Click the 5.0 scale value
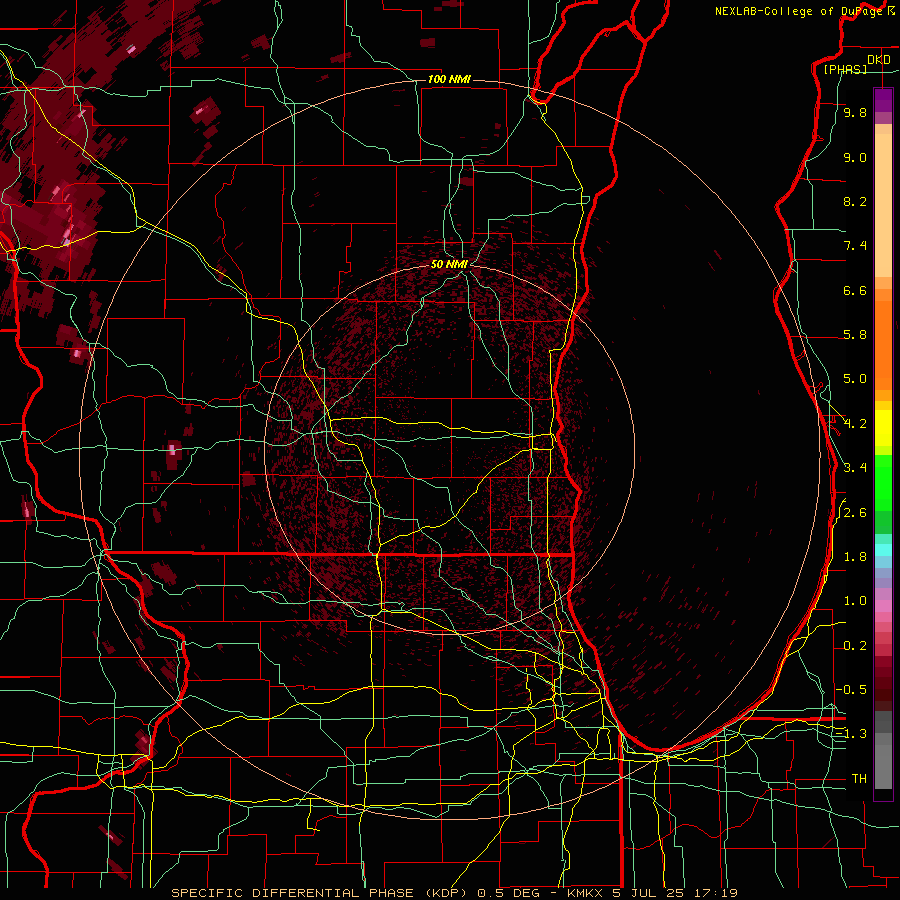 (x=855, y=379)
